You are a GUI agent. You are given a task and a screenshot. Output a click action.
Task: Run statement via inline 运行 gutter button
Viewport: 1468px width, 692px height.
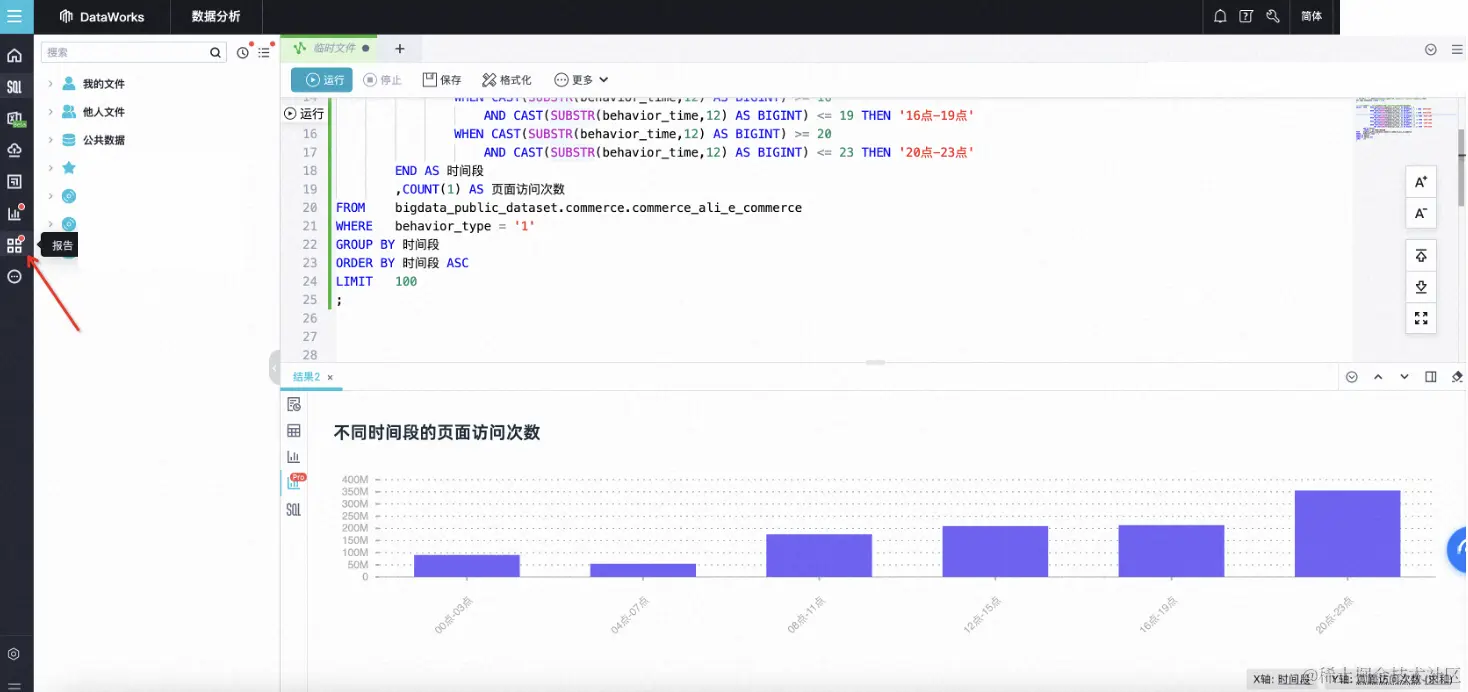coord(304,114)
